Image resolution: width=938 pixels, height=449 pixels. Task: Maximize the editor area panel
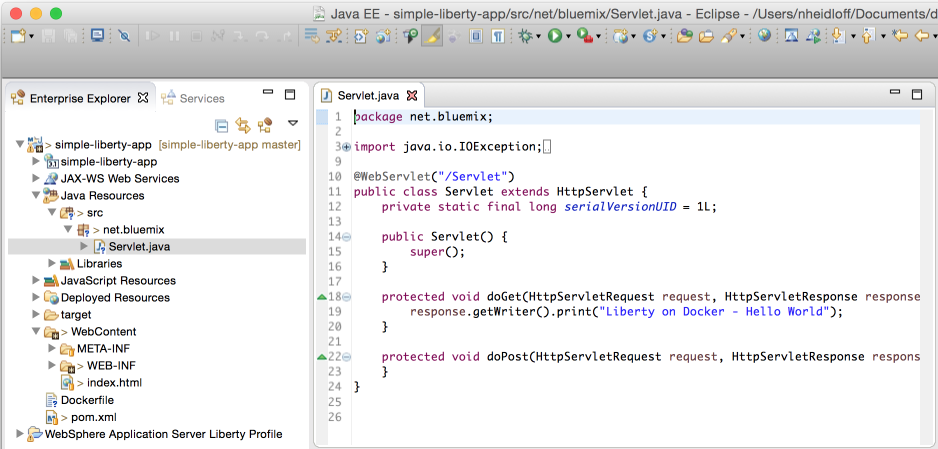[x=916, y=94]
